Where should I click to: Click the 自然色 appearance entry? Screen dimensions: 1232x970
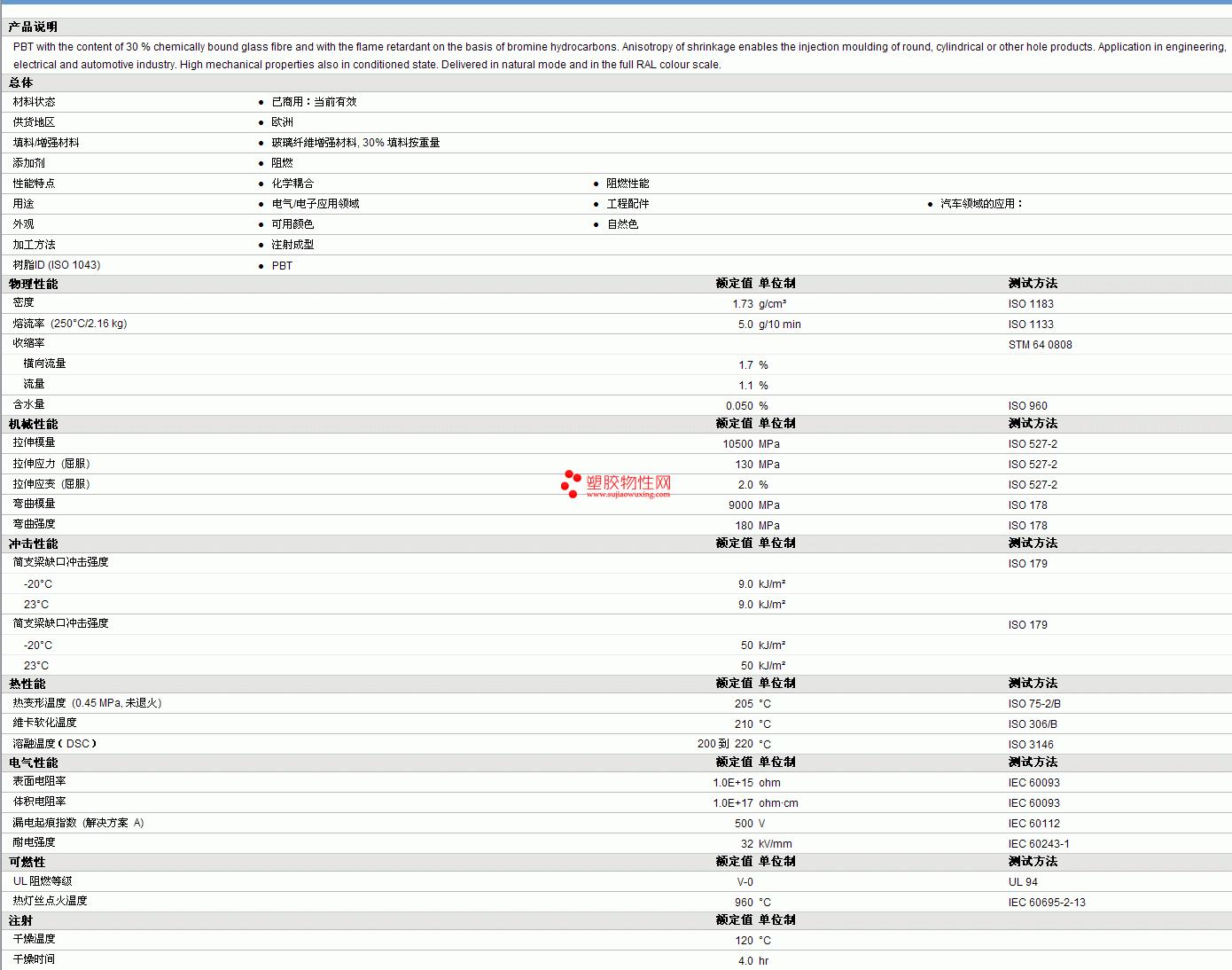tap(622, 224)
